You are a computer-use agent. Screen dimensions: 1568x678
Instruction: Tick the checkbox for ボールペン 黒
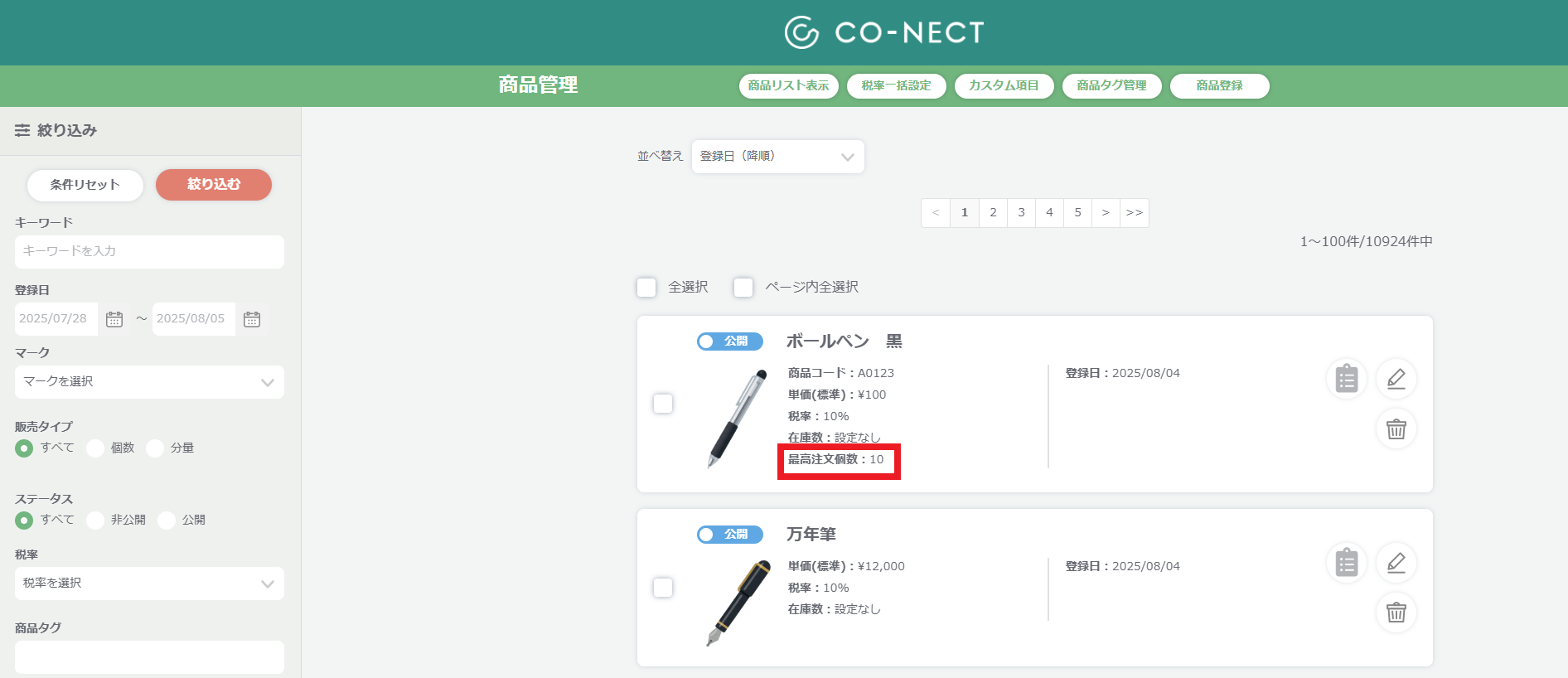click(663, 404)
